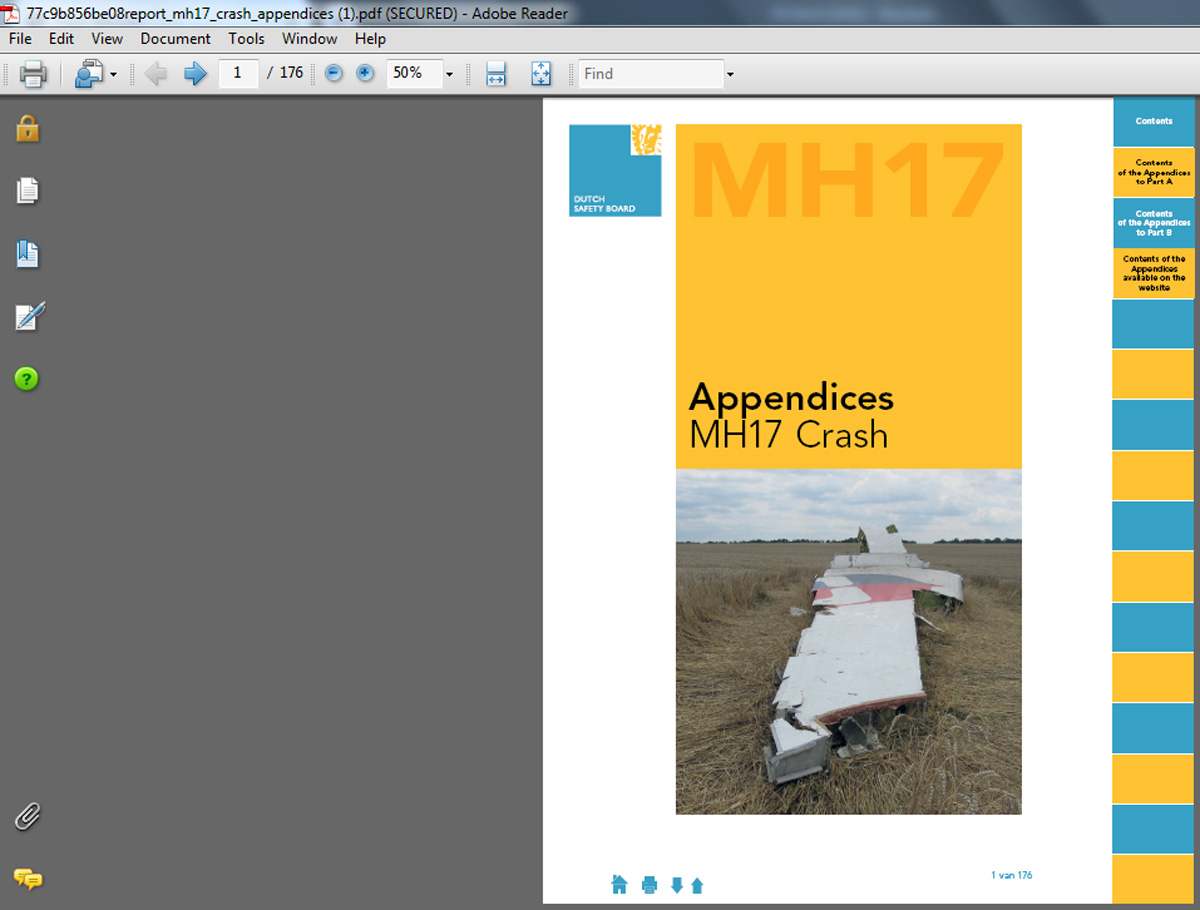The height and width of the screenshot is (910, 1200).
Task: Click the "1 van 176" page counter text
Action: (x=1012, y=875)
